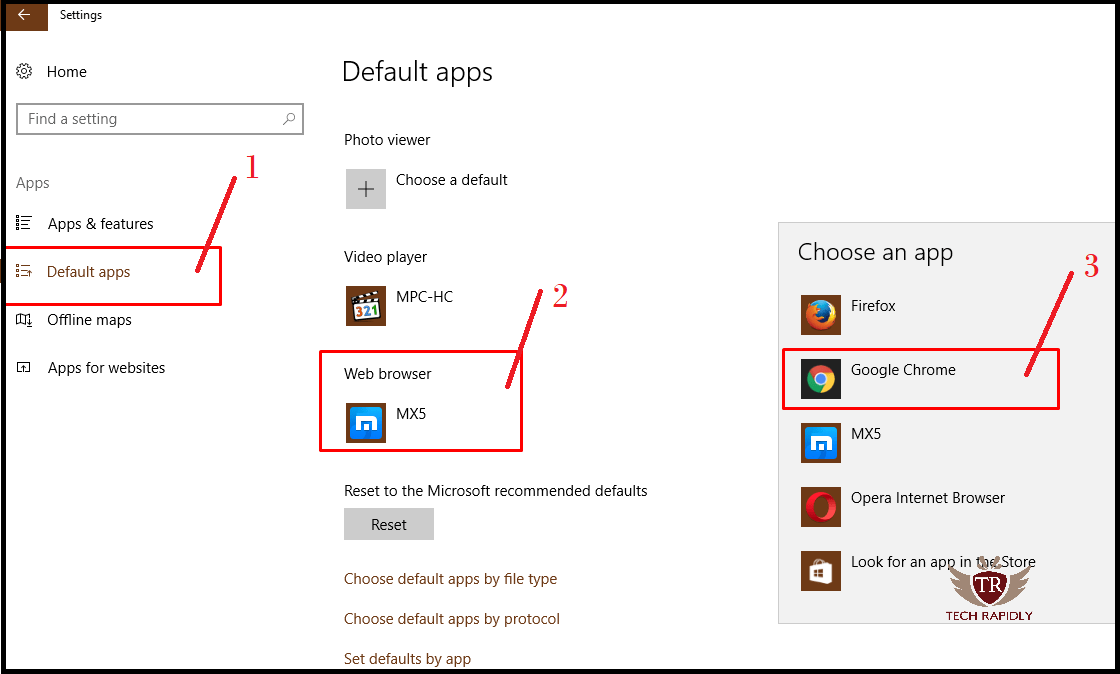Open 'Choose default apps by file type'
This screenshot has height=674, width=1120.
coord(450,579)
